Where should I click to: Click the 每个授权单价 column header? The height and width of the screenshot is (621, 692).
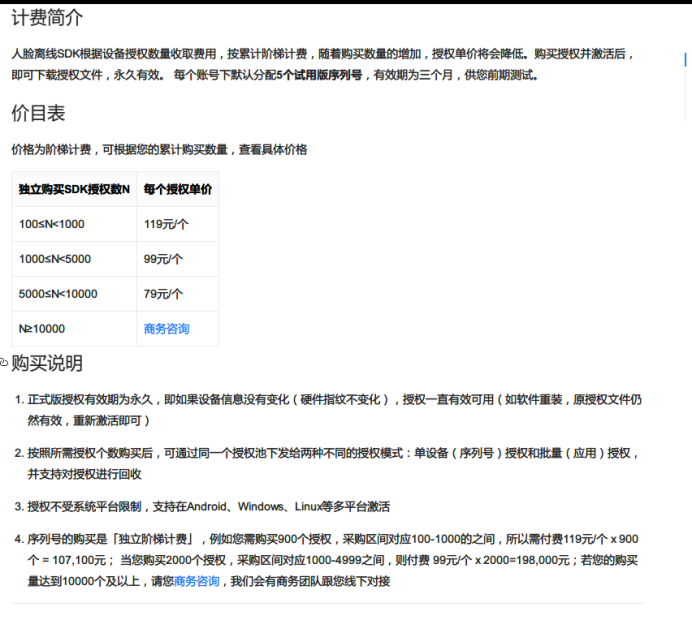(x=178, y=189)
